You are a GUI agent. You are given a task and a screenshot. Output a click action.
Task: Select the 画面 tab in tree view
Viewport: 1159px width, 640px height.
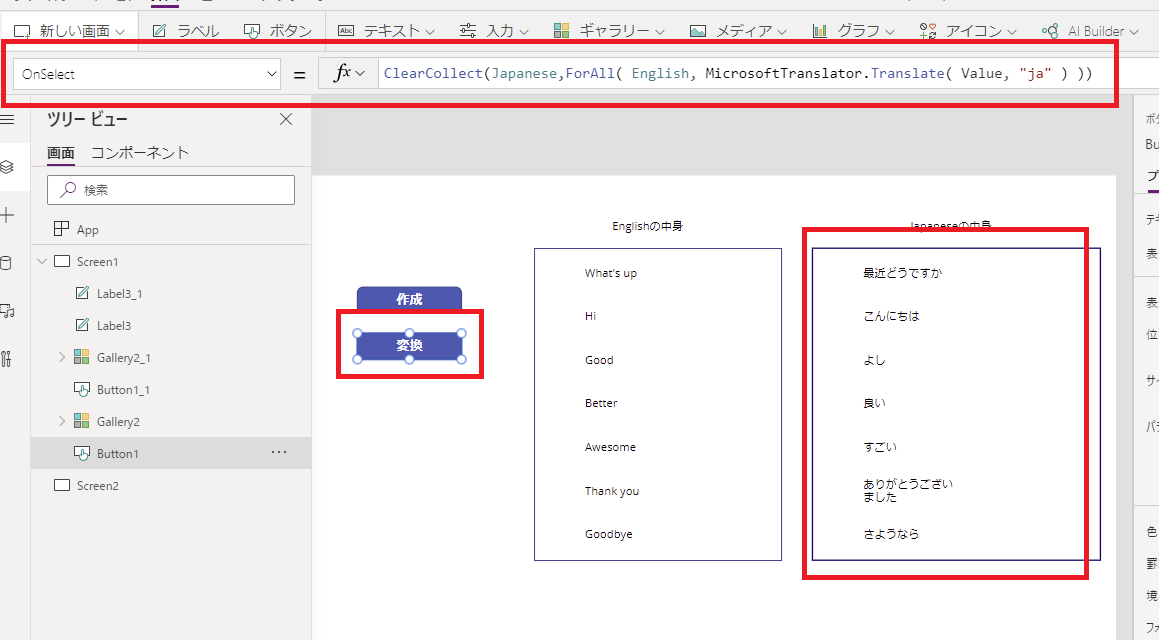point(60,152)
